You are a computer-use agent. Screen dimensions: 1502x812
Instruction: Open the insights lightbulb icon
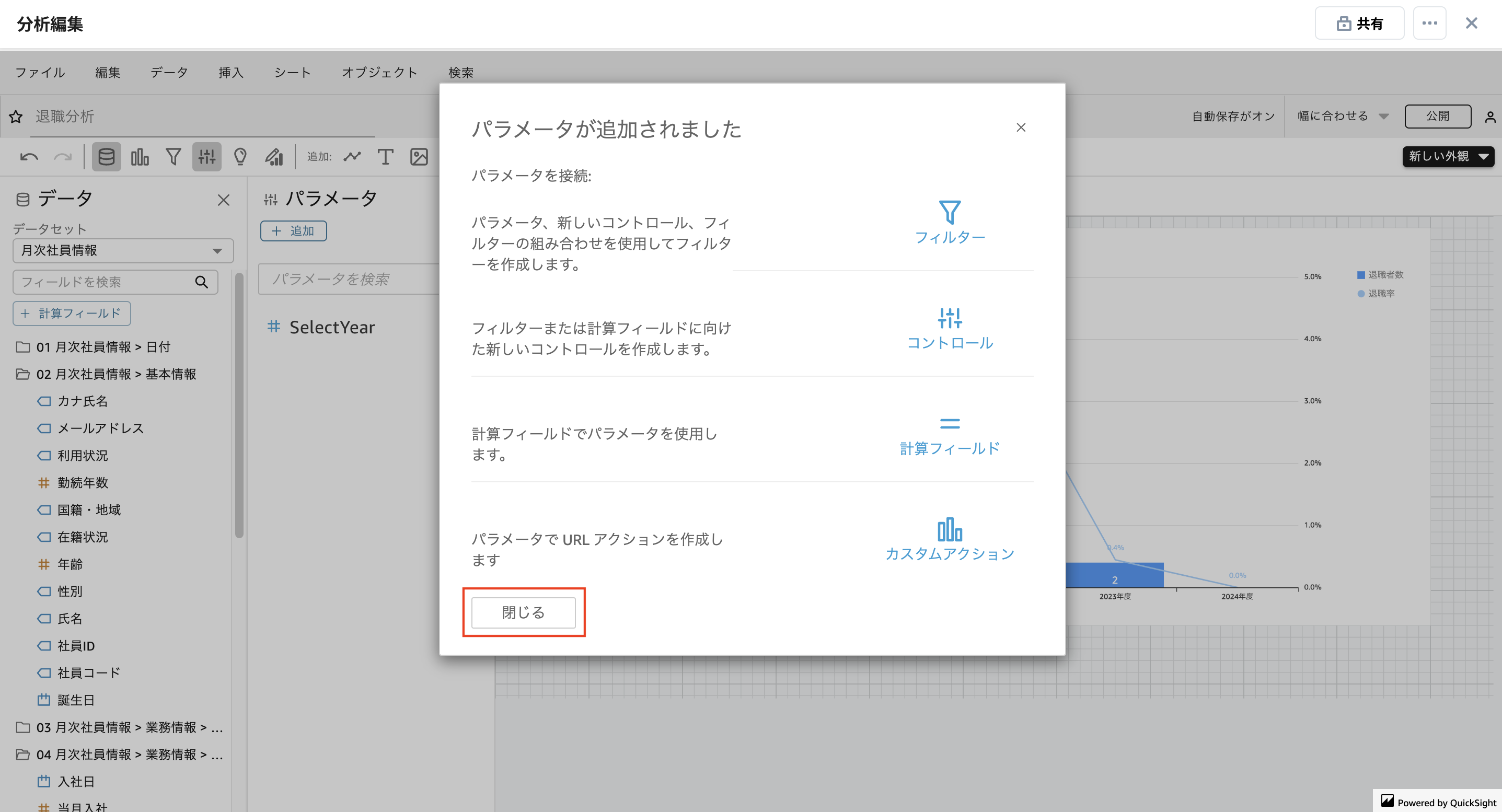coord(240,157)
